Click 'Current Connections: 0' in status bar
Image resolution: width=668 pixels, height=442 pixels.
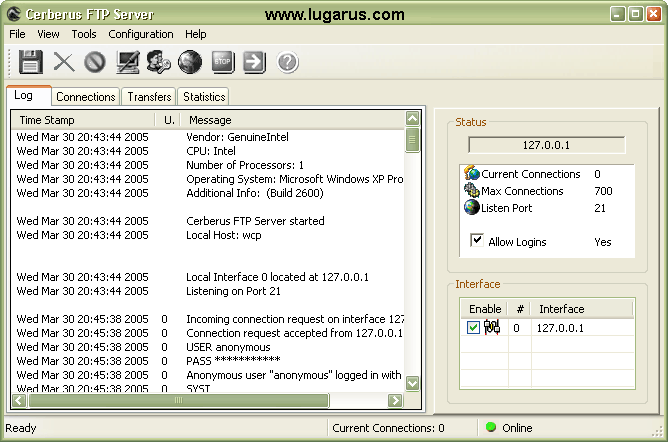[388, 428]
